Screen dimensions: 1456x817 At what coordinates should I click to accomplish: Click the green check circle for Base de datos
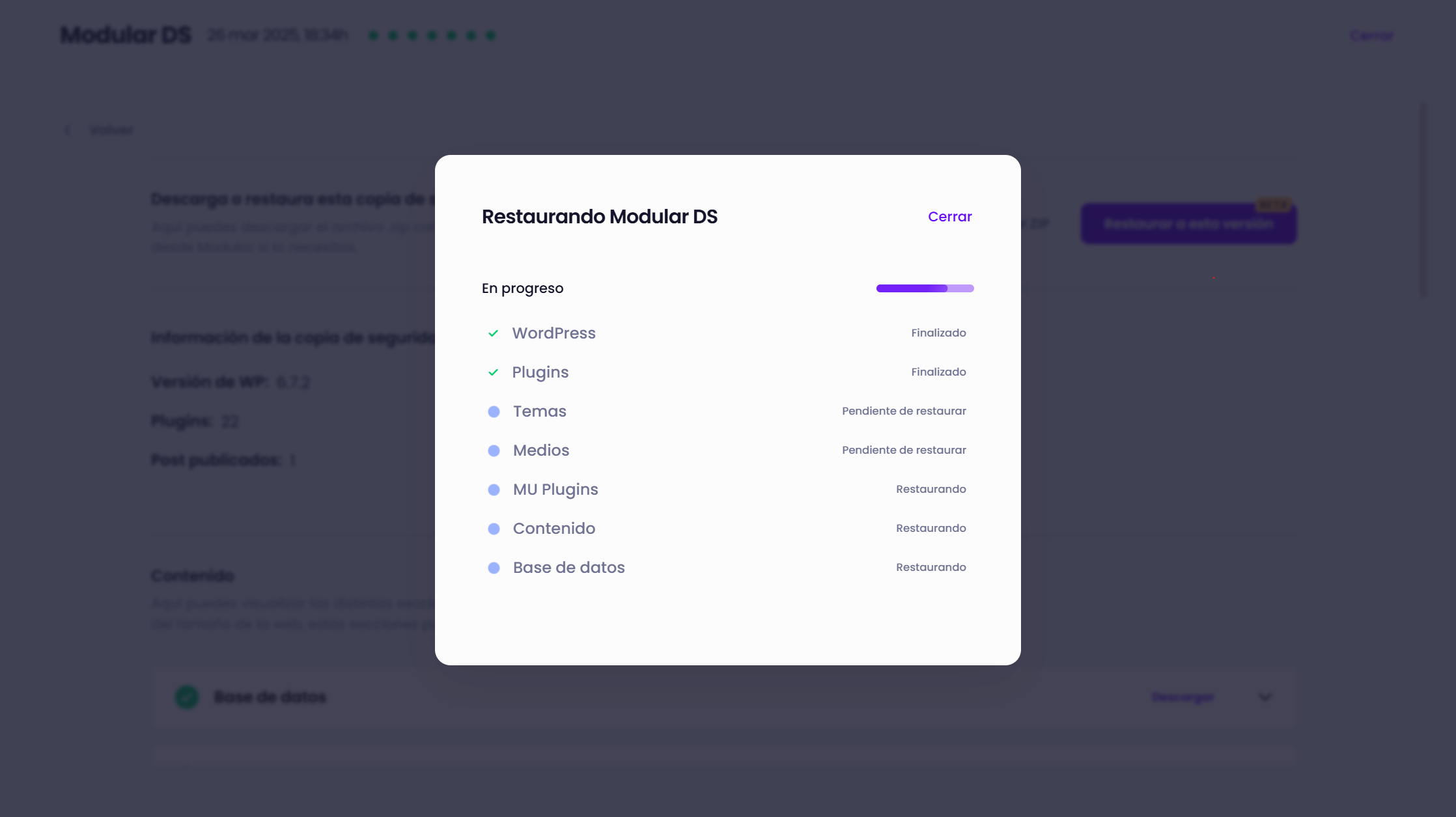(187, 697)
